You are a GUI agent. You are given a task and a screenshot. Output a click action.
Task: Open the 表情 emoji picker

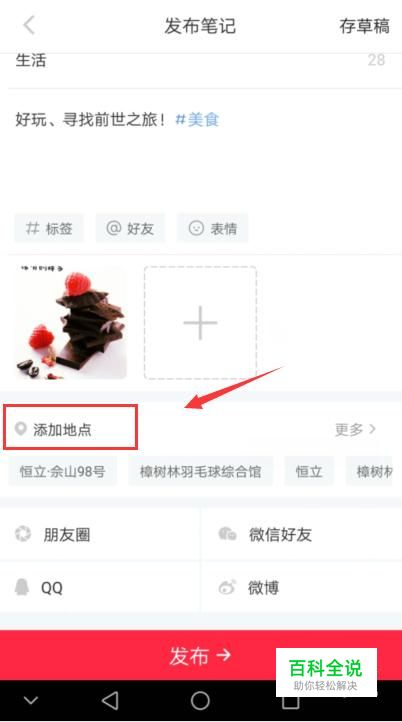213,228
